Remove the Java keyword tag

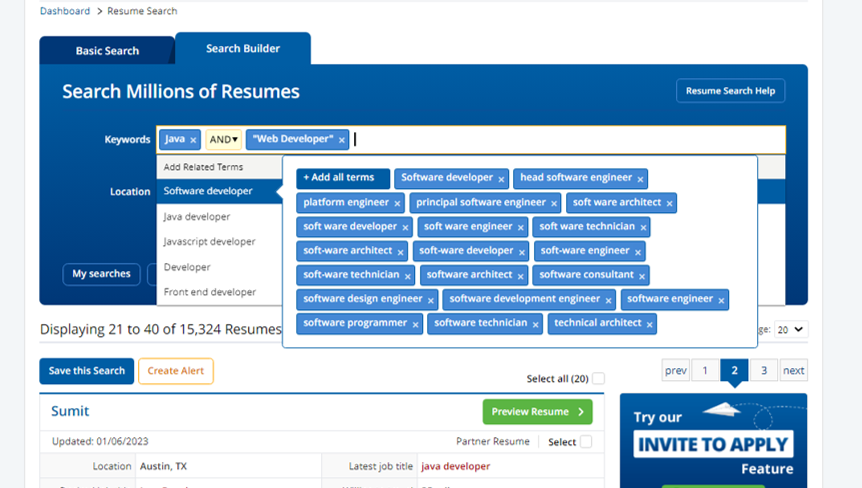(193, 140)
